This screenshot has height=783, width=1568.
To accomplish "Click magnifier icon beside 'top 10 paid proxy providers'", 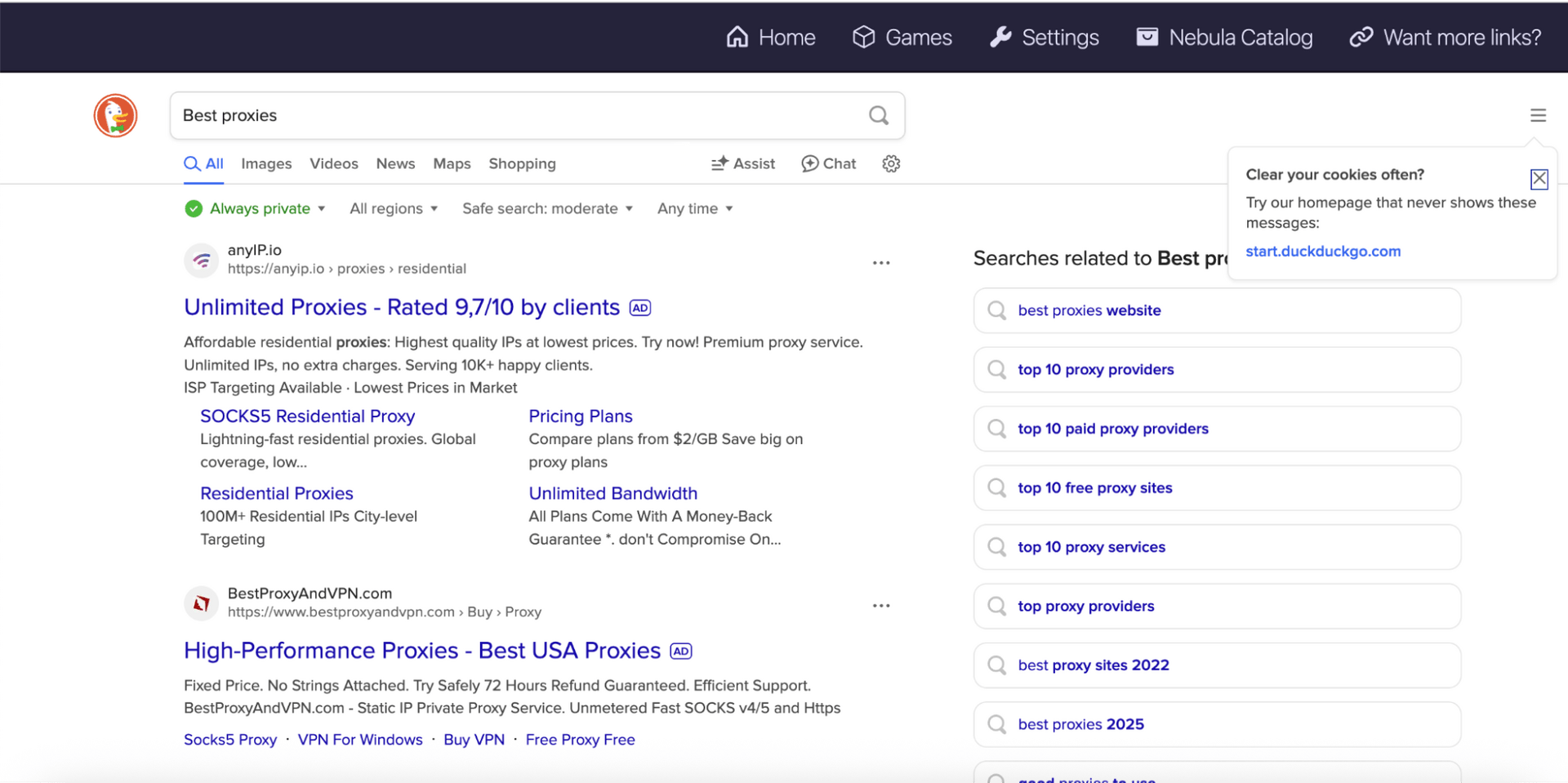I will click(996, 429).
